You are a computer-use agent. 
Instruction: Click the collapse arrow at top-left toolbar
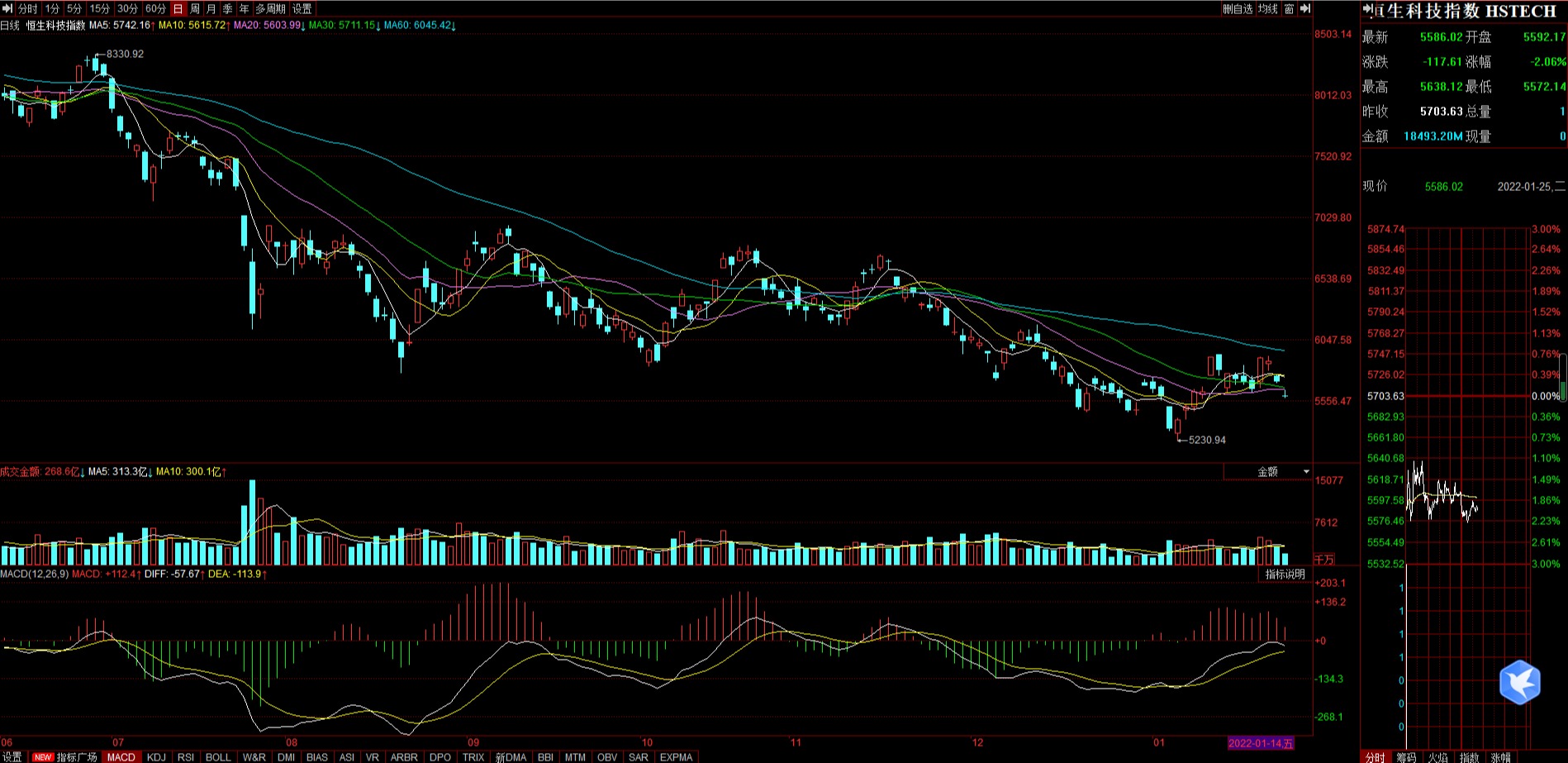[8, 8]
